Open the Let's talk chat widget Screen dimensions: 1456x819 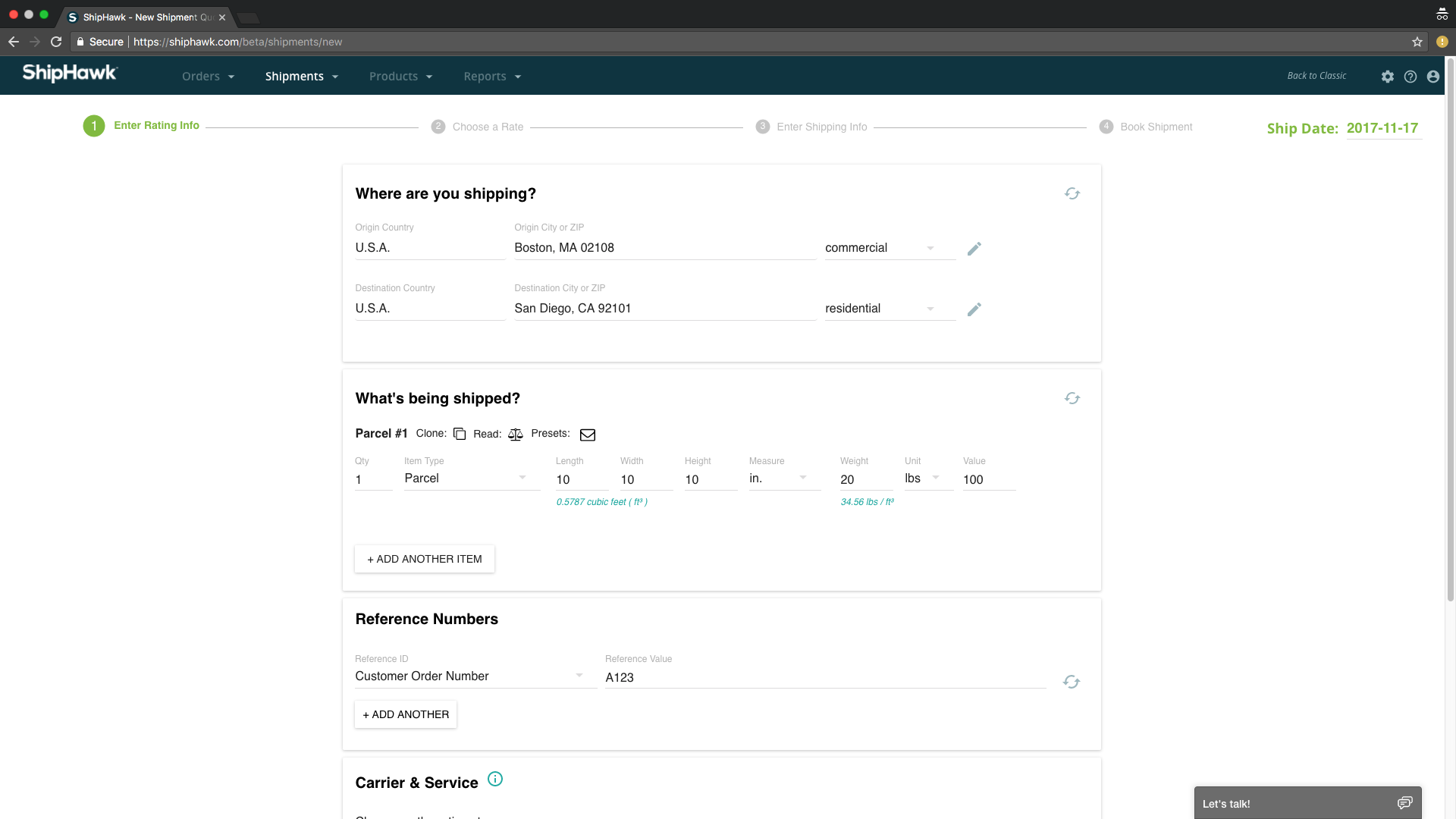[1307, 803]
